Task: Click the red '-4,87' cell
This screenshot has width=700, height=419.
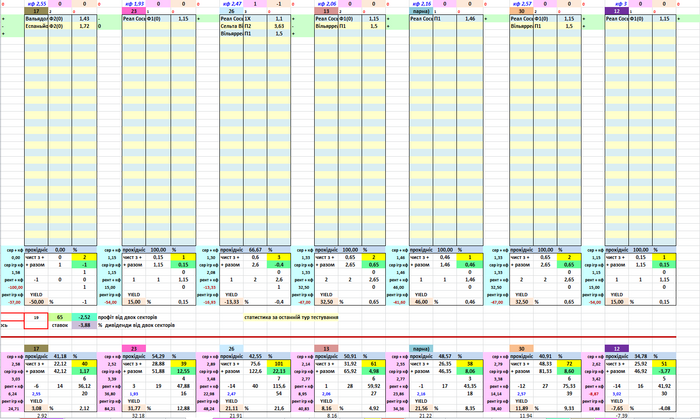Action: click(594, 394)
